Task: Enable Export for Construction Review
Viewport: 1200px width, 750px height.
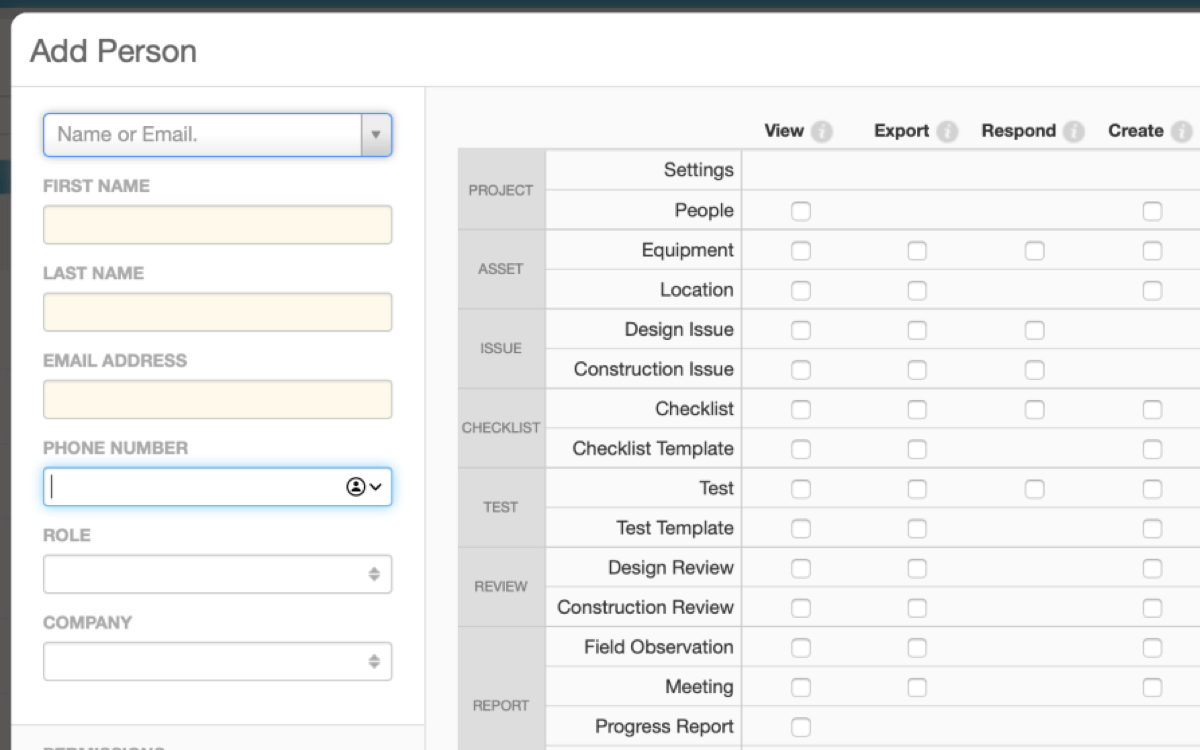Action: (917, 608)
